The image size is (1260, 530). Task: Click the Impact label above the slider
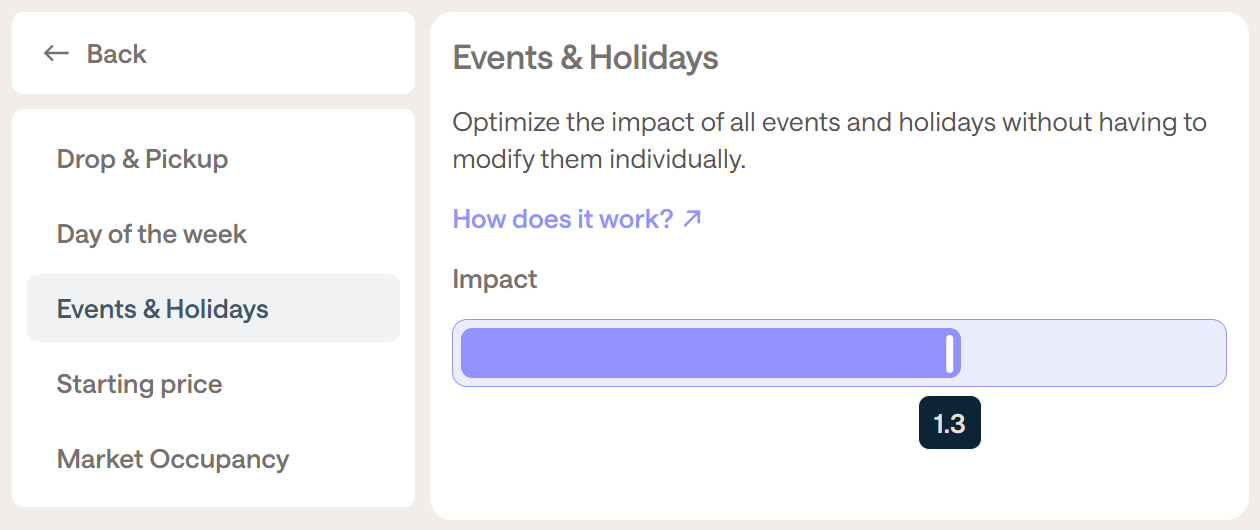tap(494, 279)
